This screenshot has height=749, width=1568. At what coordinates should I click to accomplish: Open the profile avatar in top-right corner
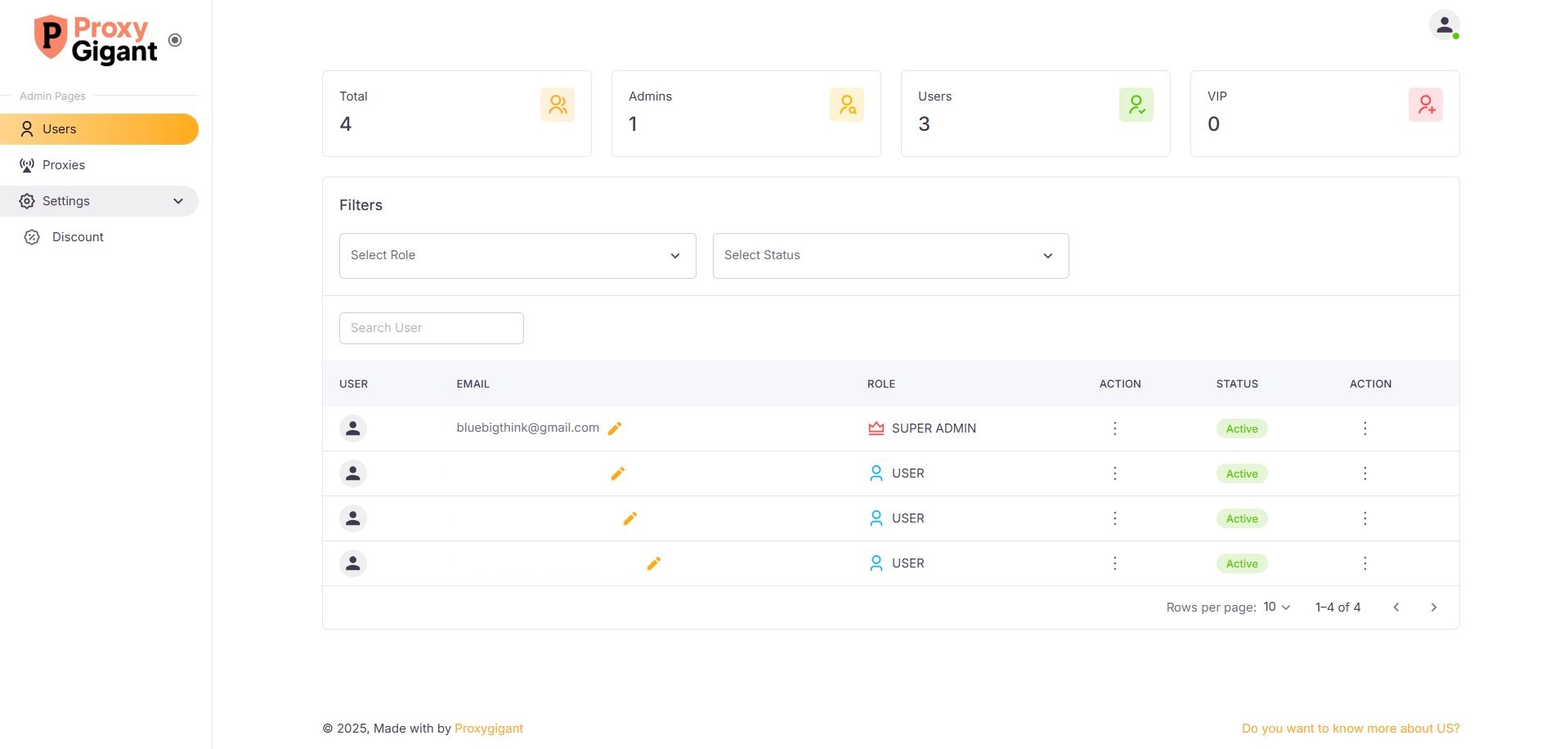tap(1444, 25)
